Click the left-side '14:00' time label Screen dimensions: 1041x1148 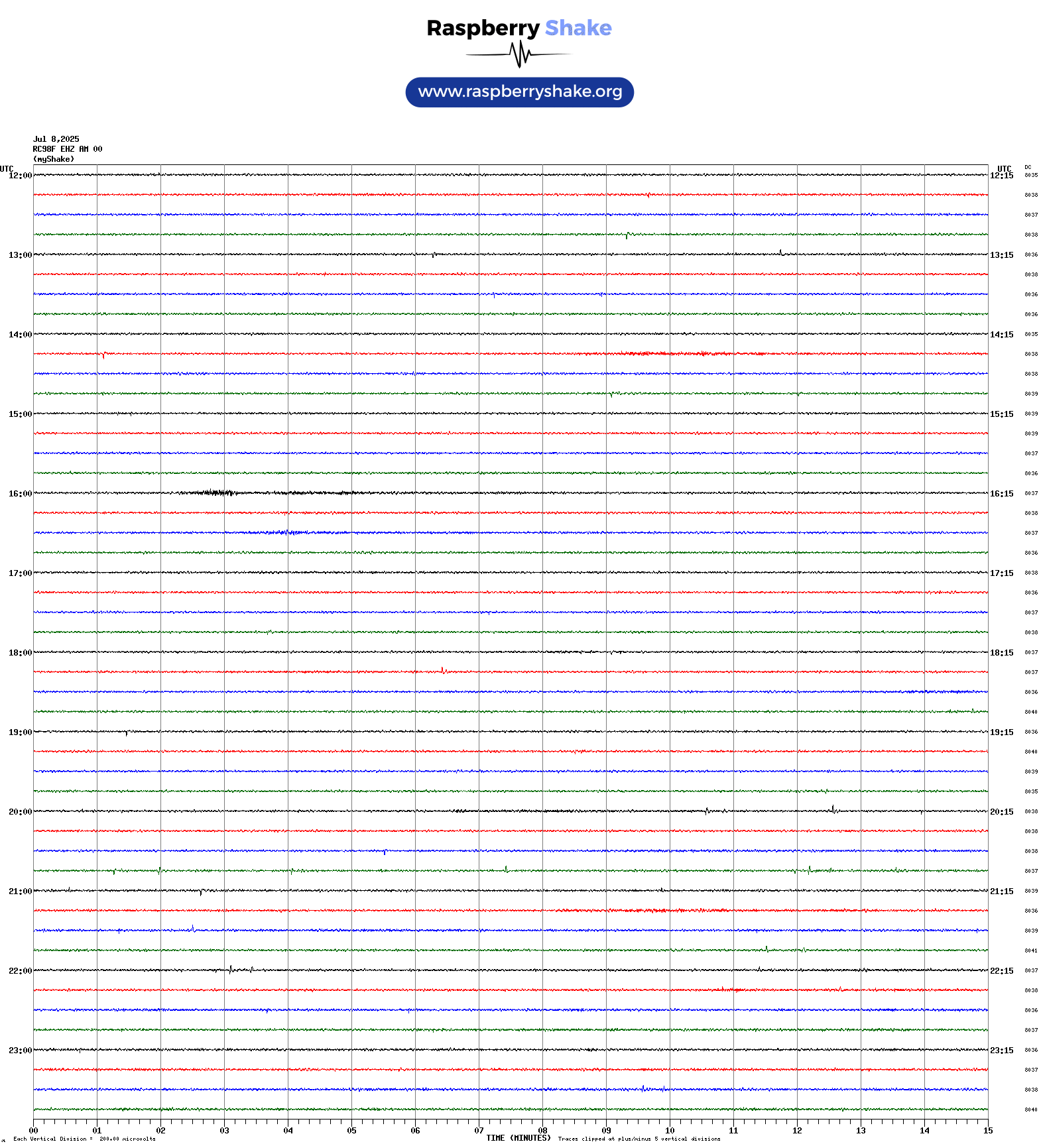20,335
